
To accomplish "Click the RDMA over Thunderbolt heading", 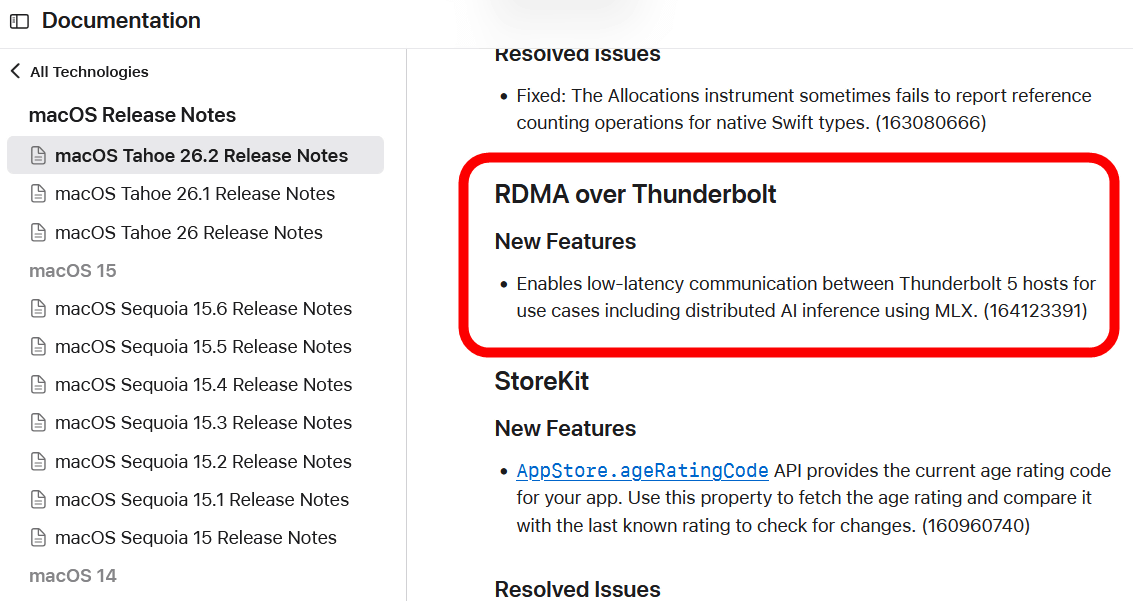I will (635, 194).
